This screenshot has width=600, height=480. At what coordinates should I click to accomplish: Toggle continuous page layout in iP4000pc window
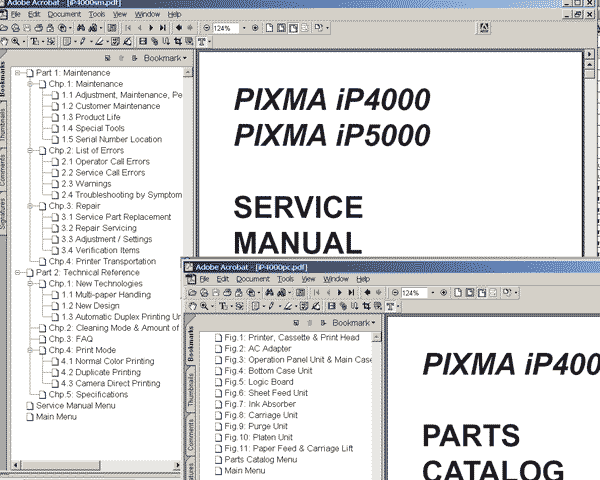click(470, 293)
